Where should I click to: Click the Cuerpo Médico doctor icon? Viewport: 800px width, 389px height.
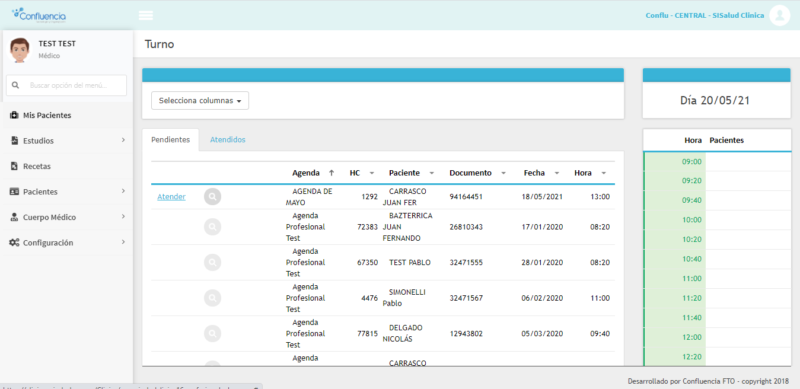[x=14, y=217]
